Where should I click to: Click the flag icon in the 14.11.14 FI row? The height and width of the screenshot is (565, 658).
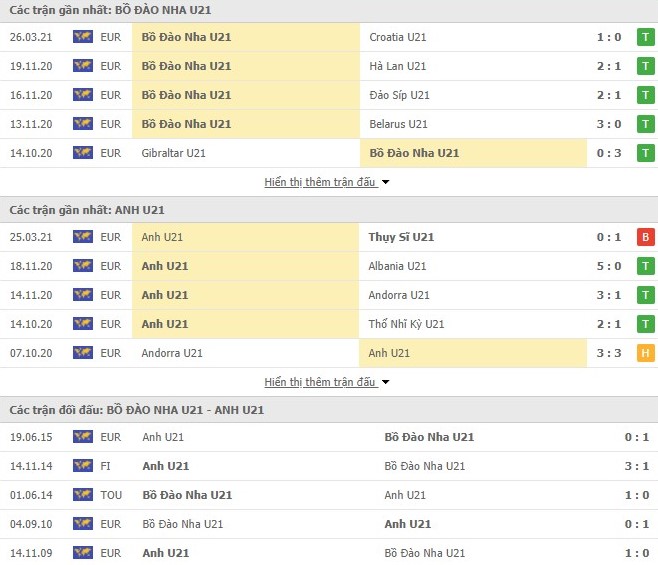point(82,466)
